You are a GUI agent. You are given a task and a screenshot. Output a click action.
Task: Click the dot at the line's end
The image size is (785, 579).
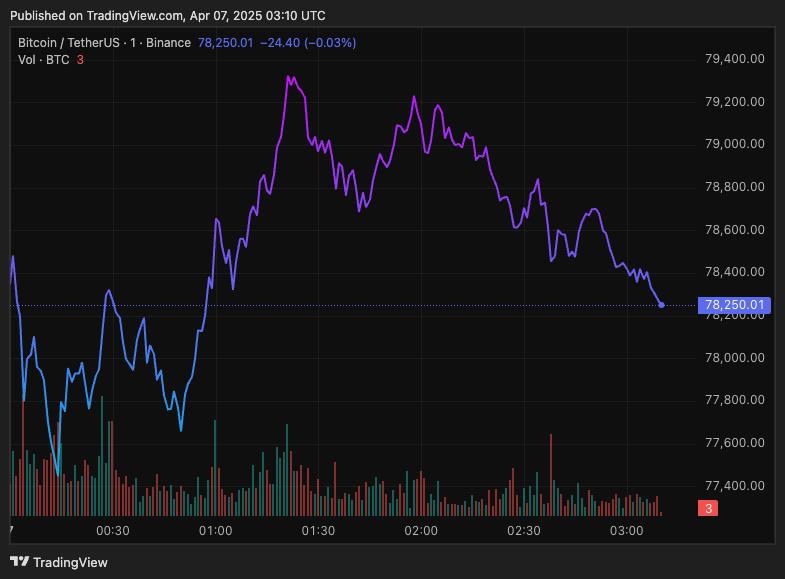(x=661, y=305)
